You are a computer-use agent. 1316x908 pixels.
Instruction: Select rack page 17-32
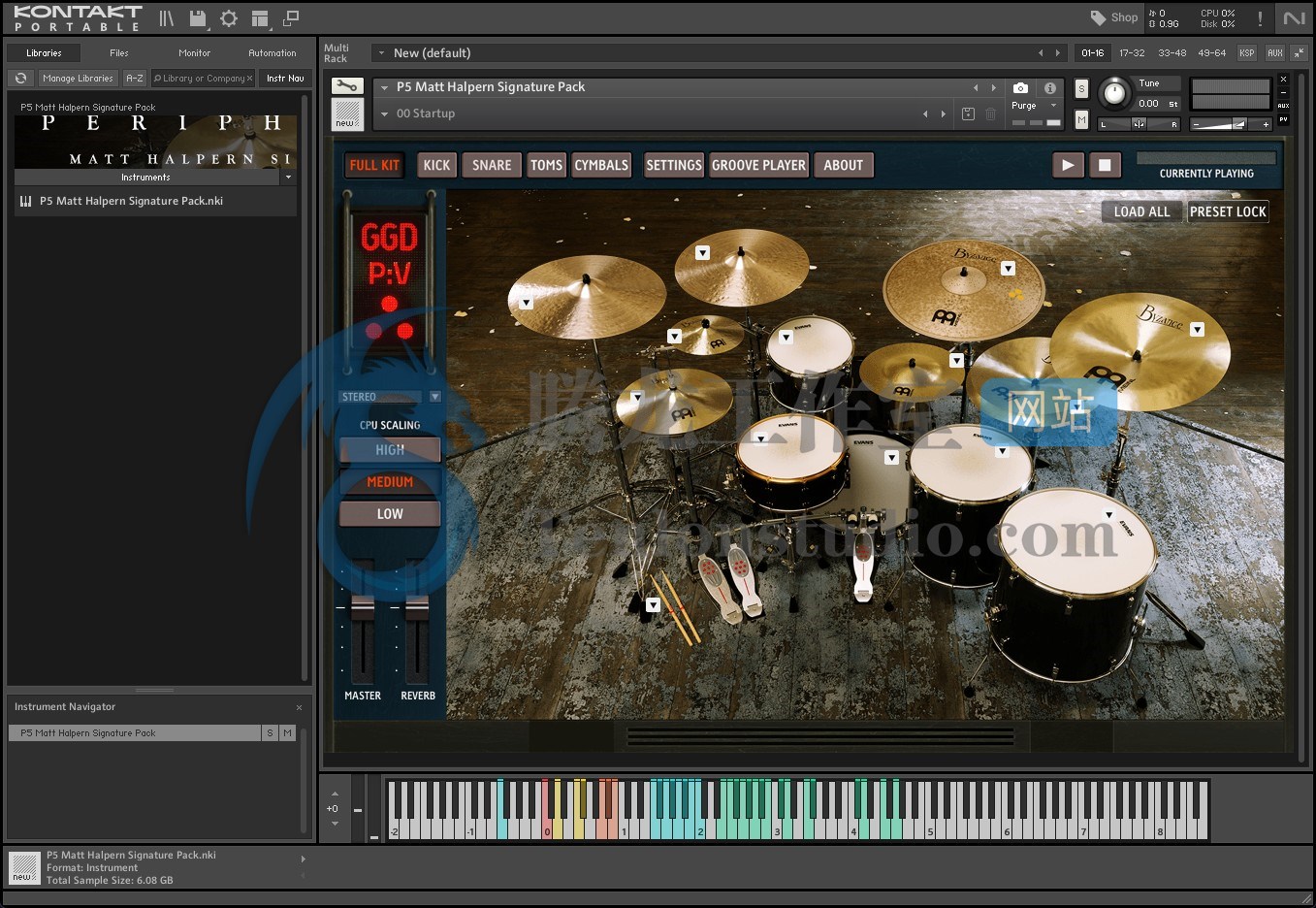[x=1132, y=53]
